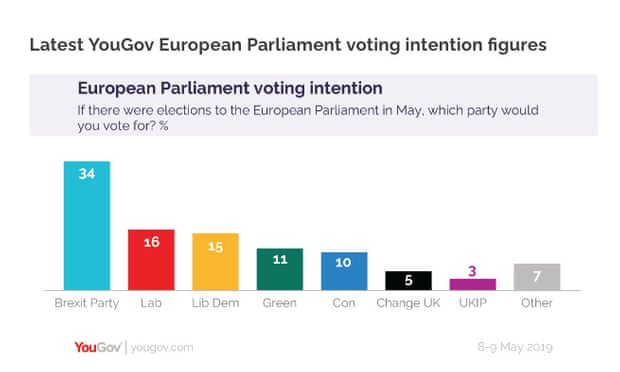
Task: Click the 3 value above UKIP bar
Action: click(472, 271)
